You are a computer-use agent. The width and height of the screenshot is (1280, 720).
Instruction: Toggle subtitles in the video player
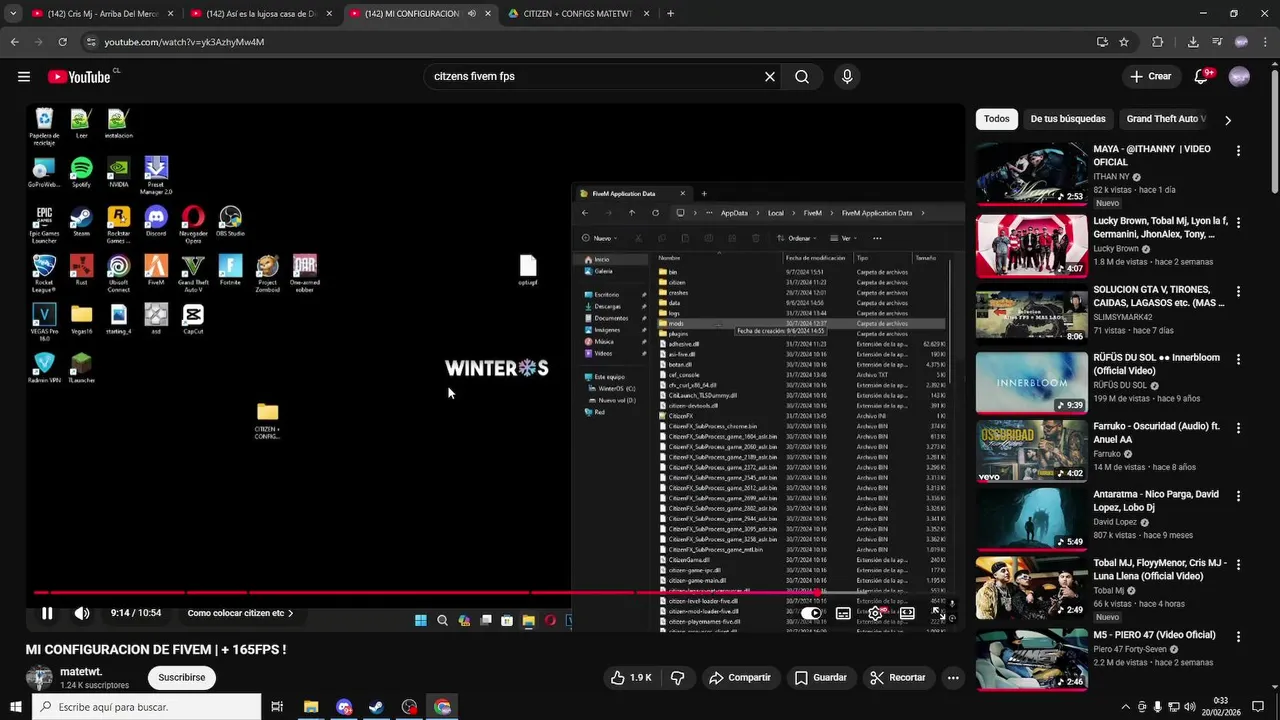(843, 613)
